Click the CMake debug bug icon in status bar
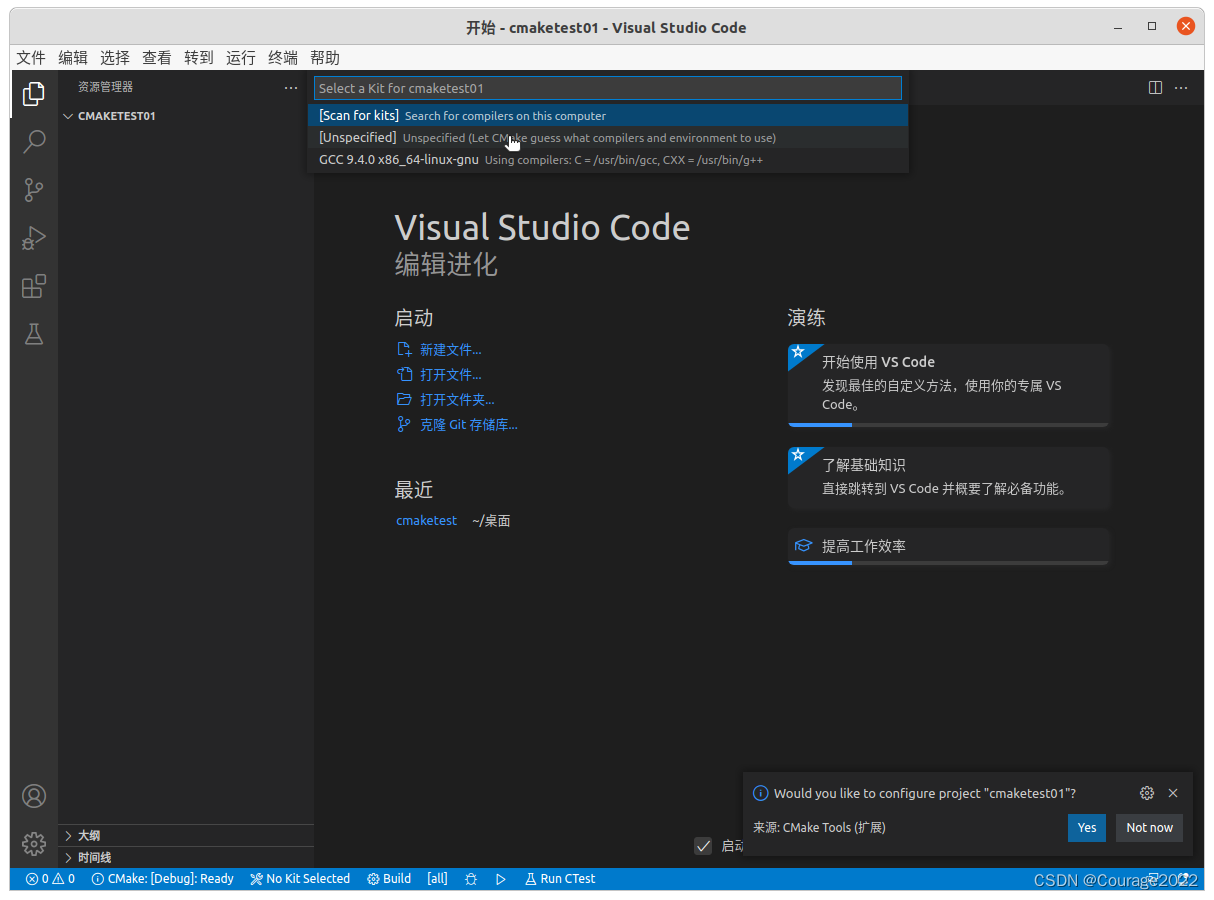1214x900 pixels. [471, 879]
